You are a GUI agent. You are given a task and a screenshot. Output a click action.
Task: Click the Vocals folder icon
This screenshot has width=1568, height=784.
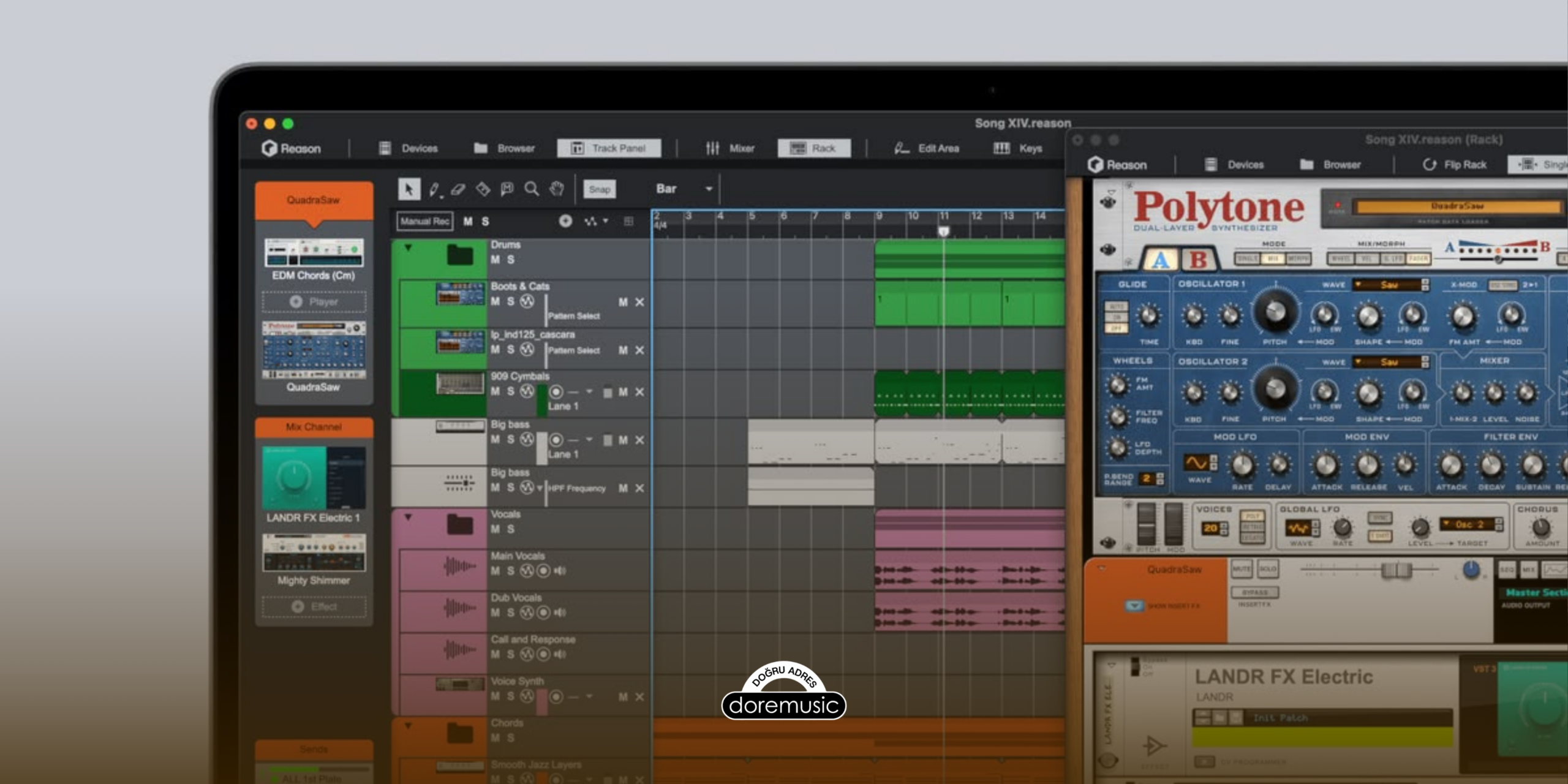(459, 524)
